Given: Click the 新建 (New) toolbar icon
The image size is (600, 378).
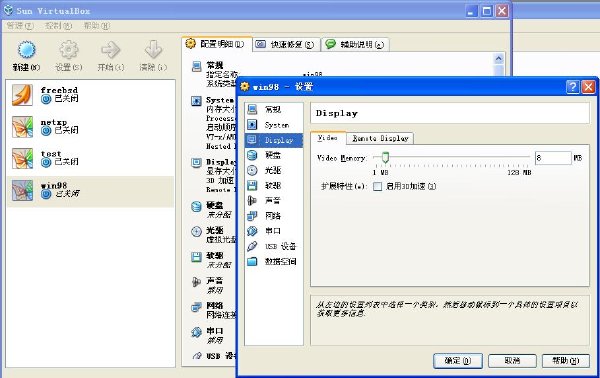Looking at the screenshot, I should point(26,50).
